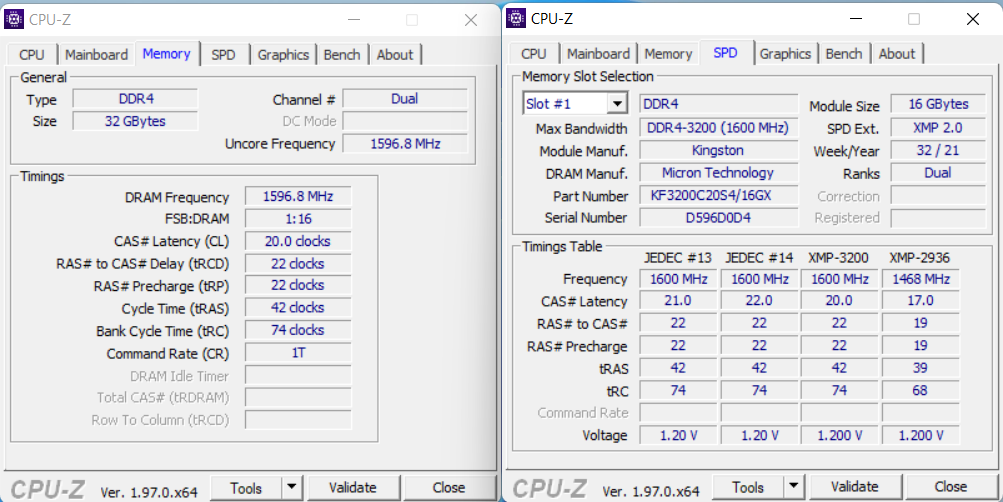The width and height of the screenshot is (1003, 502).
Task: Switch to CPU tab in right window
Action: tap(534, 54)
